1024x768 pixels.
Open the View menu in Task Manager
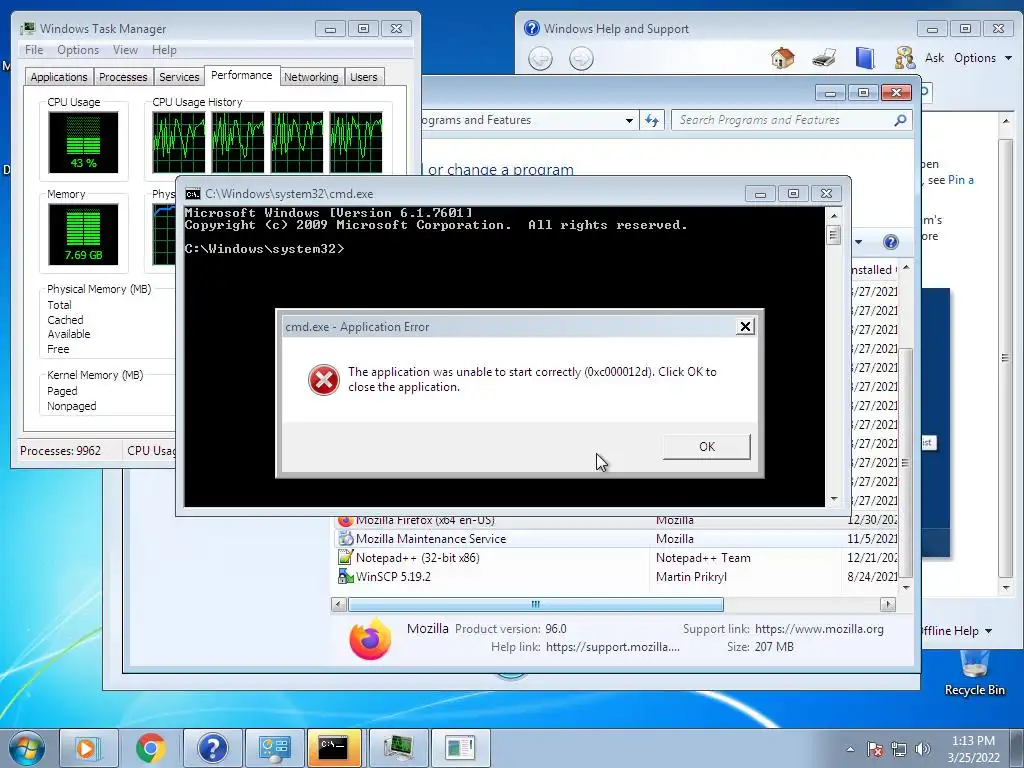point(125,50)
